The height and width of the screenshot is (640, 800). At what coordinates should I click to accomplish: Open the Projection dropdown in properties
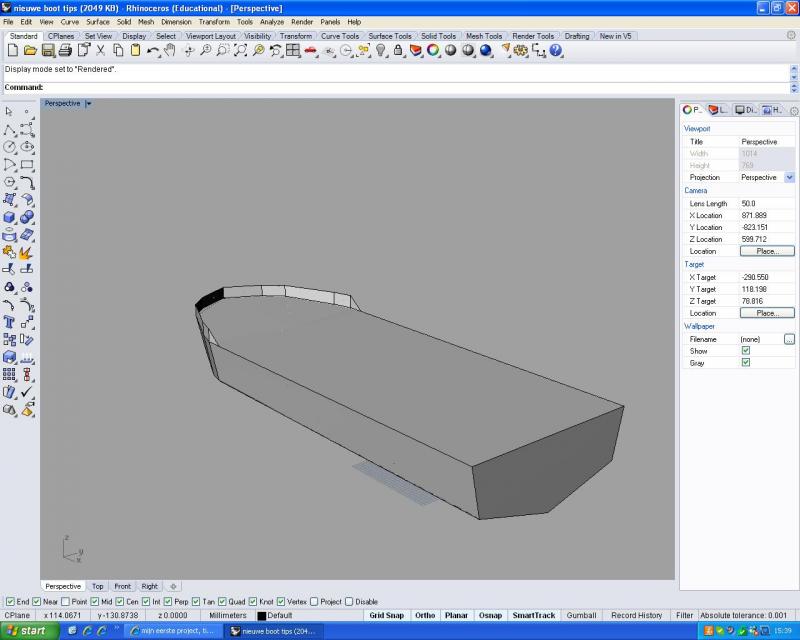(x=789, y=177)
